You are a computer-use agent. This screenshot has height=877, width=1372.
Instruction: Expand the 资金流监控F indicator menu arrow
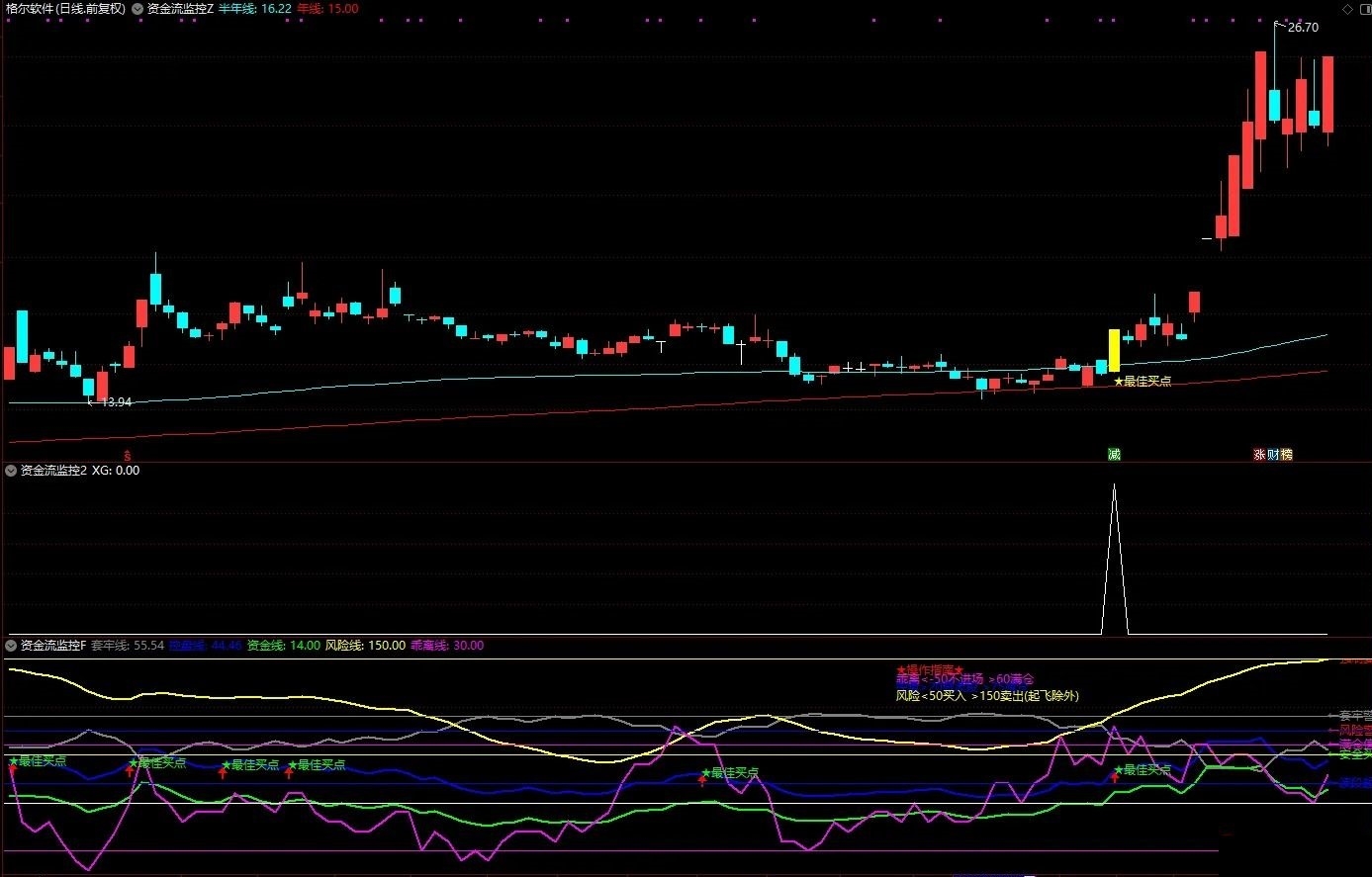[x=11, y=646]
